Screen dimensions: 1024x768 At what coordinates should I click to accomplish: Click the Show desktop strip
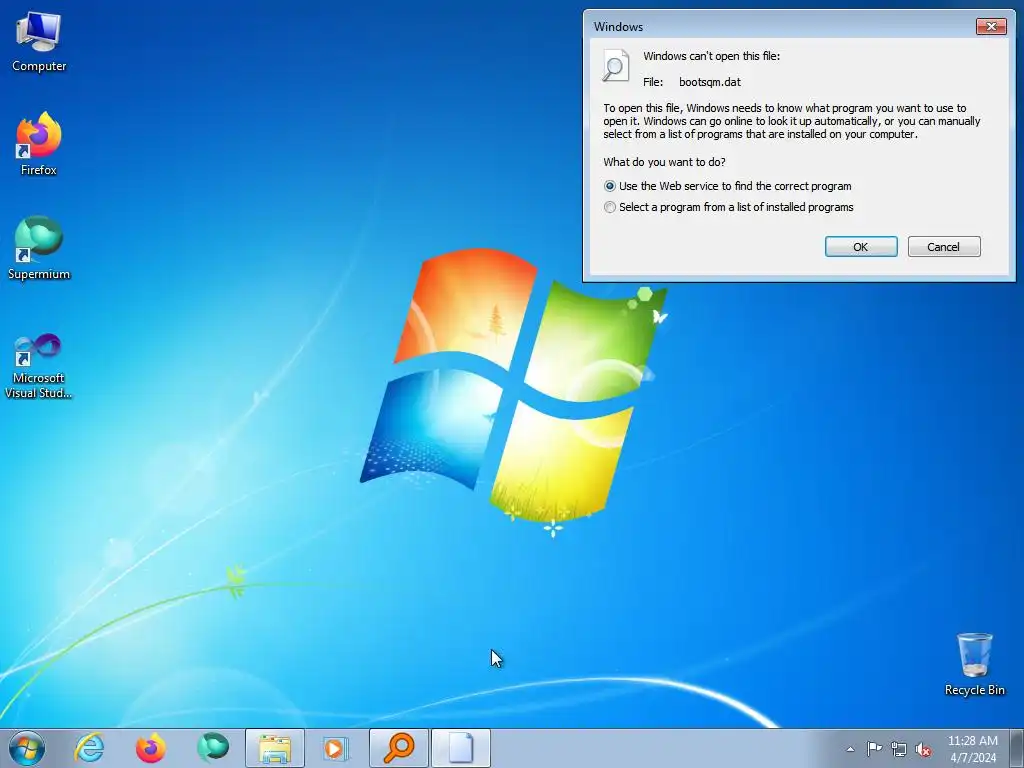(1017, 748)
